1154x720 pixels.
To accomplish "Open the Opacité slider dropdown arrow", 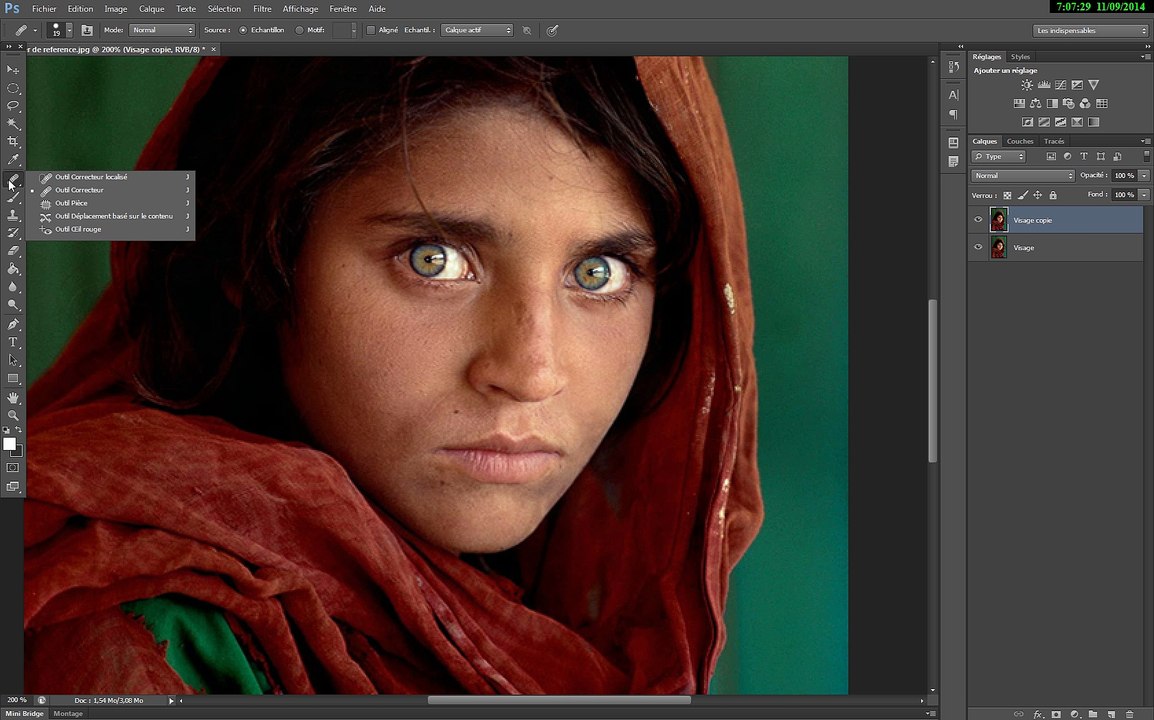I will click(x=1144, y=175).
